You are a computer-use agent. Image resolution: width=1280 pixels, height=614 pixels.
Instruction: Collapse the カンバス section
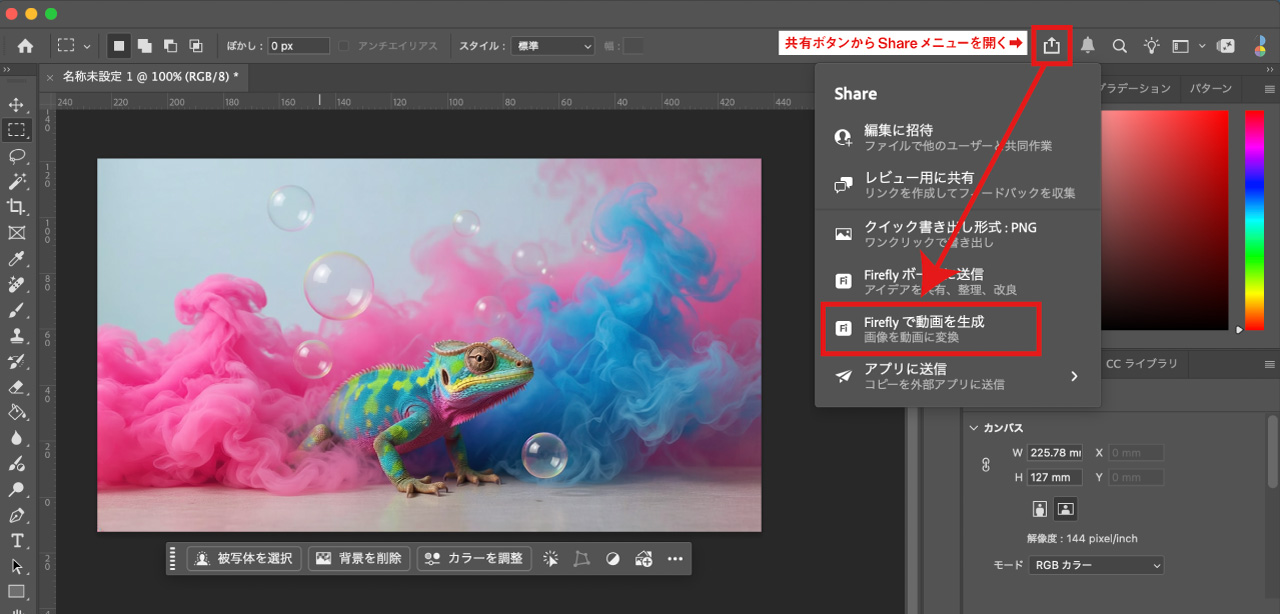[974, 428]
